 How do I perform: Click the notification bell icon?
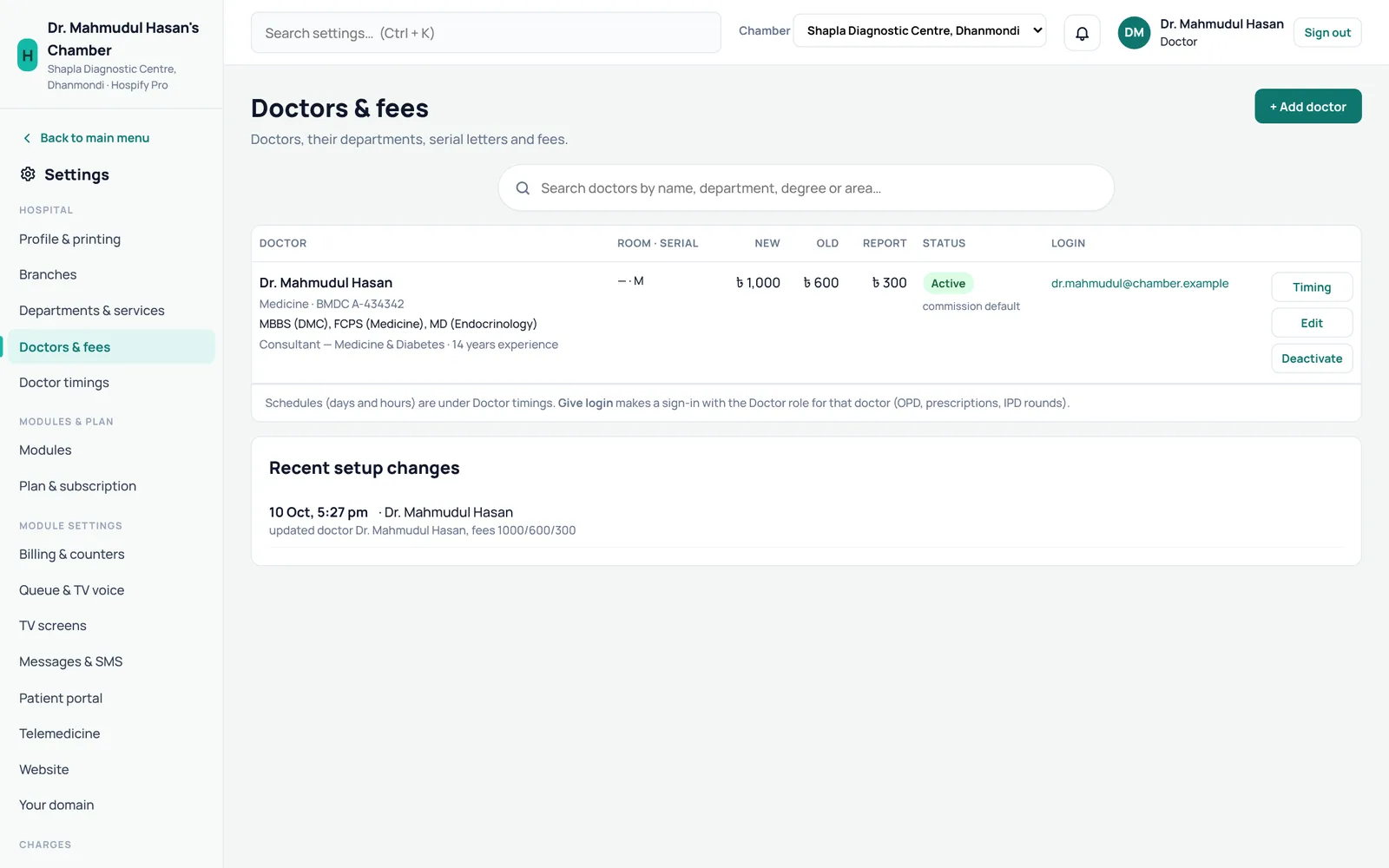point(1082,33)
